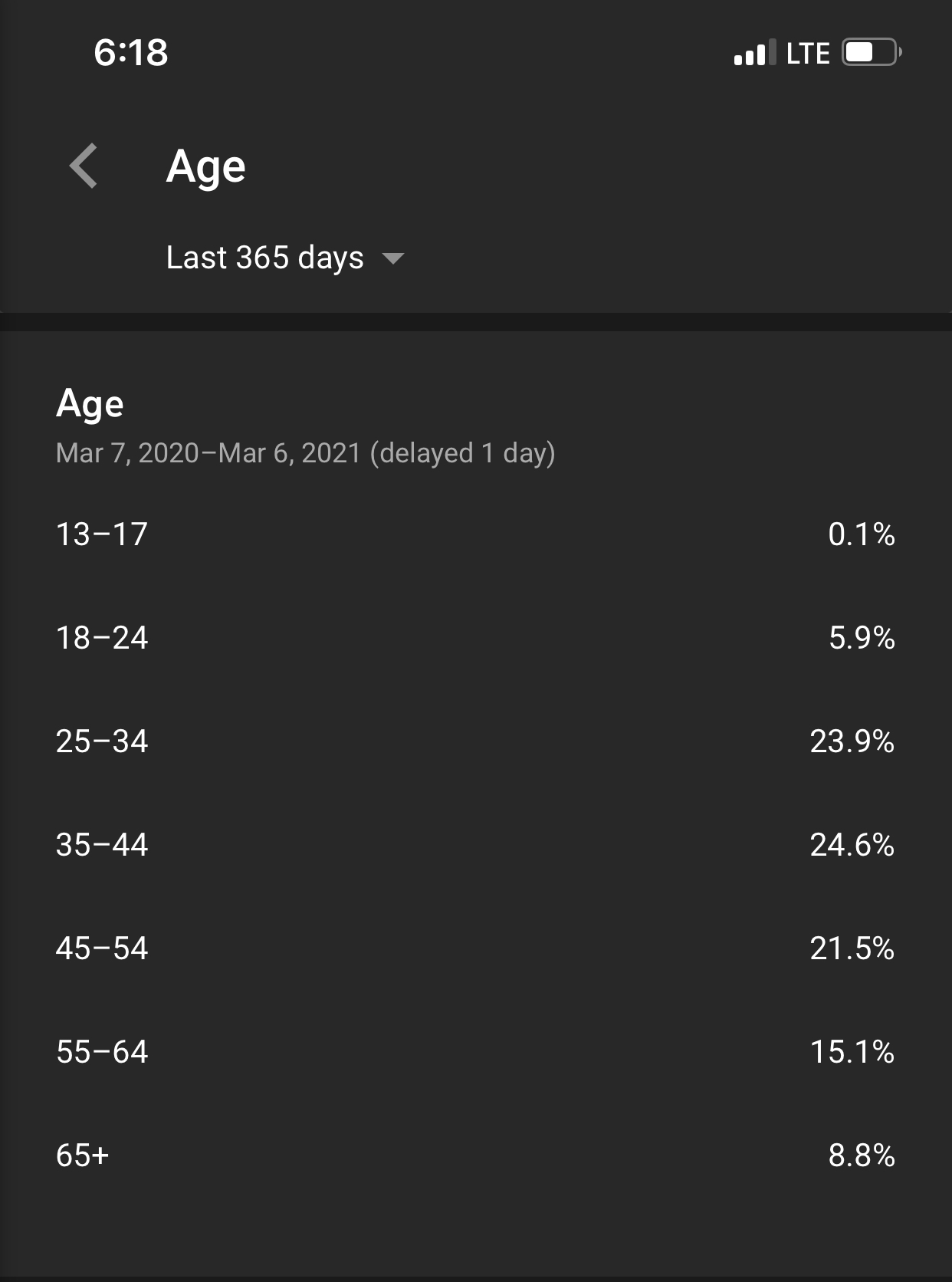Tap the 0.1% percentage value
This screenshot has height=1282, width=952.
pyautogui.click(x=861, y=534)
